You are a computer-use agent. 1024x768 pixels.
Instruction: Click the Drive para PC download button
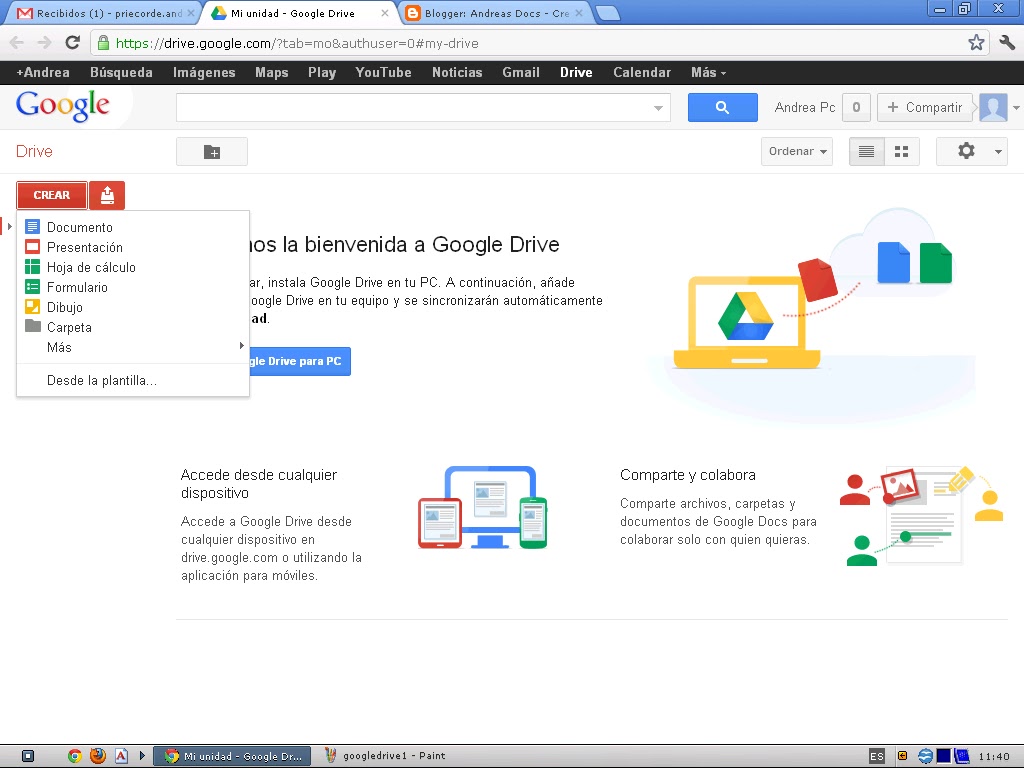tap(300, 361)
